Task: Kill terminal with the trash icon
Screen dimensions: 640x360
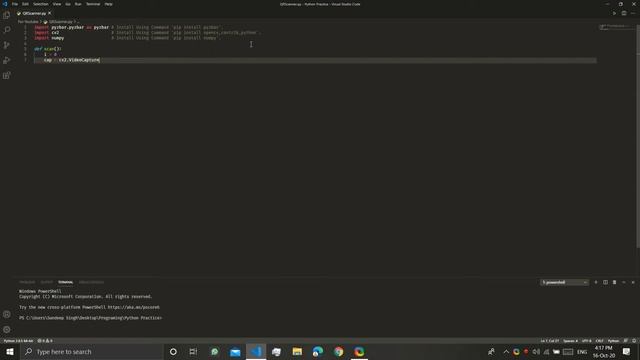Action: click(614, 282)
